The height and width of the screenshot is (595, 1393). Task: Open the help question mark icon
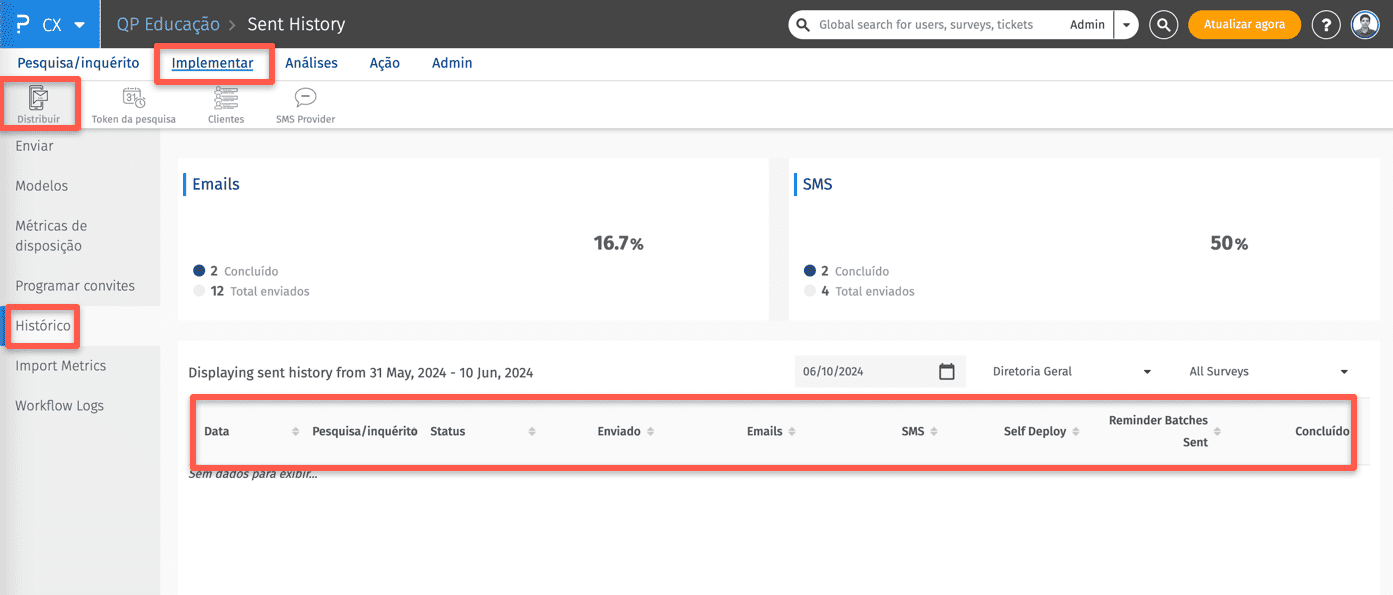click(1326, 25)
